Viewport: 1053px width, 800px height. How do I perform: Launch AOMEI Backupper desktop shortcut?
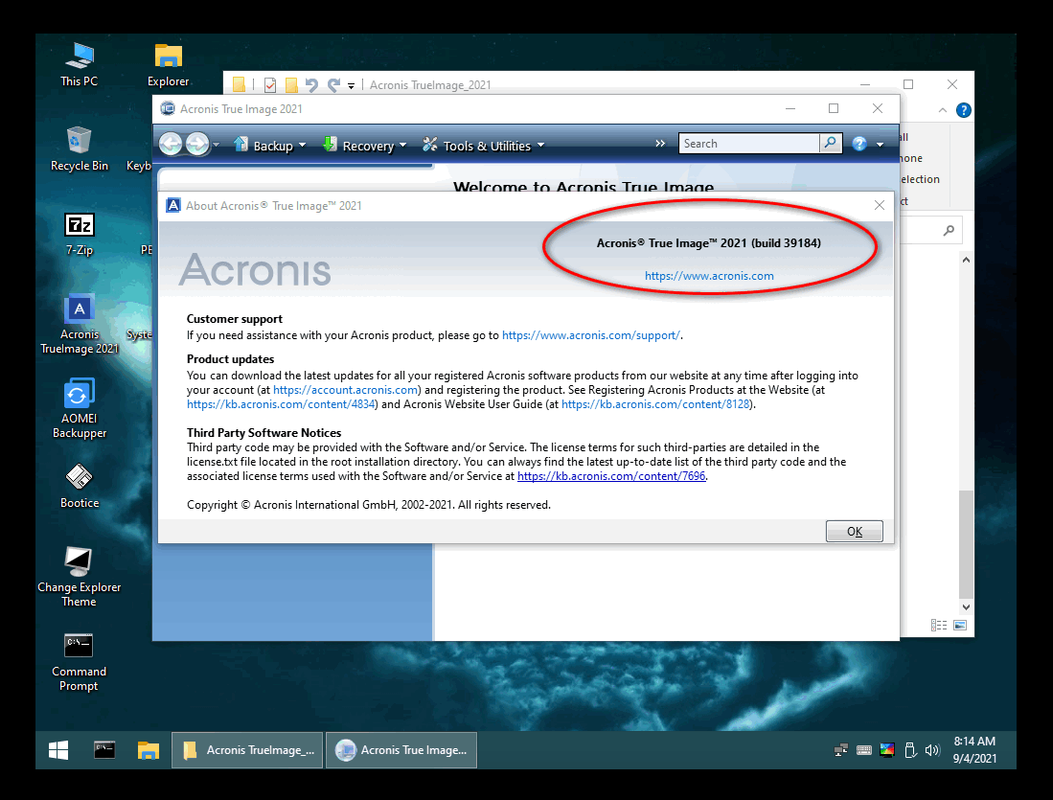click(79, 408)
